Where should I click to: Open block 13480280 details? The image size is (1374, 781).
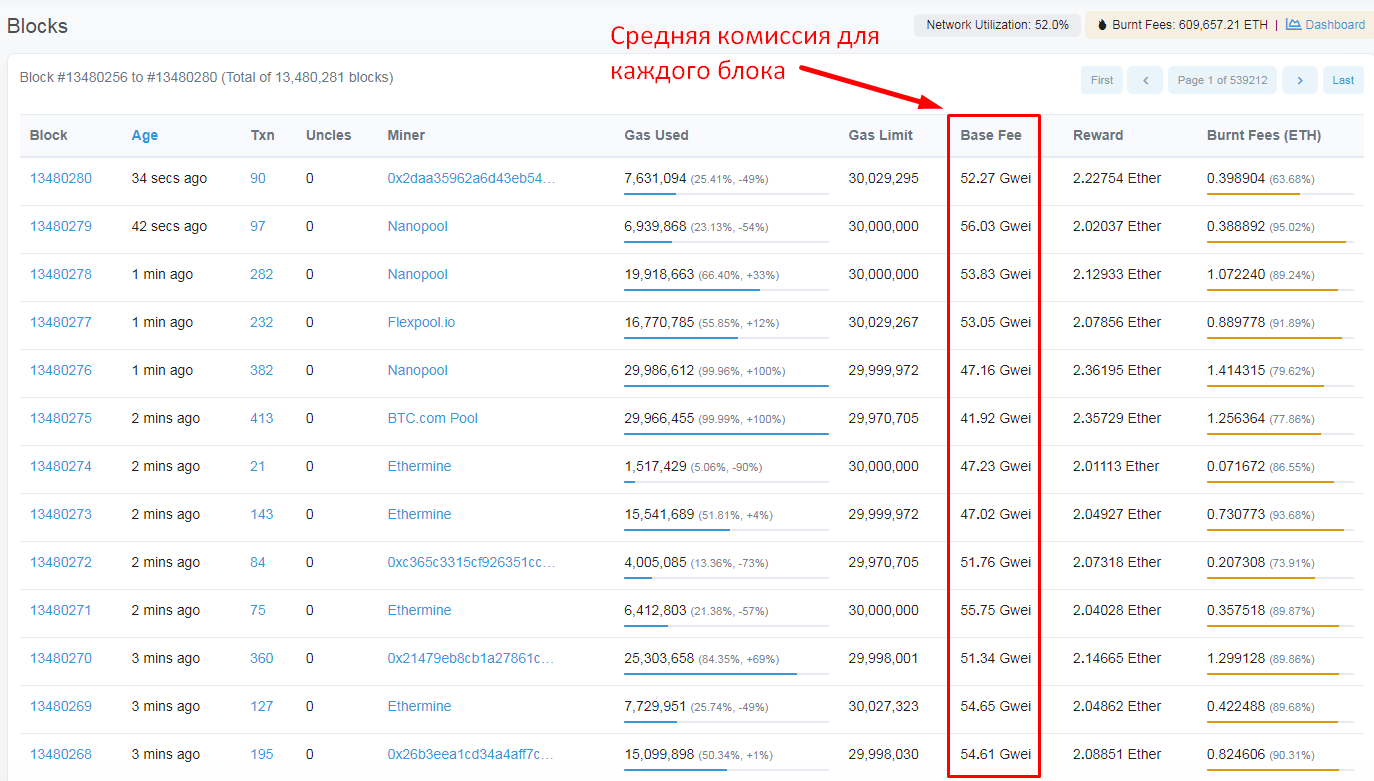pyautogui.click(x=61, y=178)
